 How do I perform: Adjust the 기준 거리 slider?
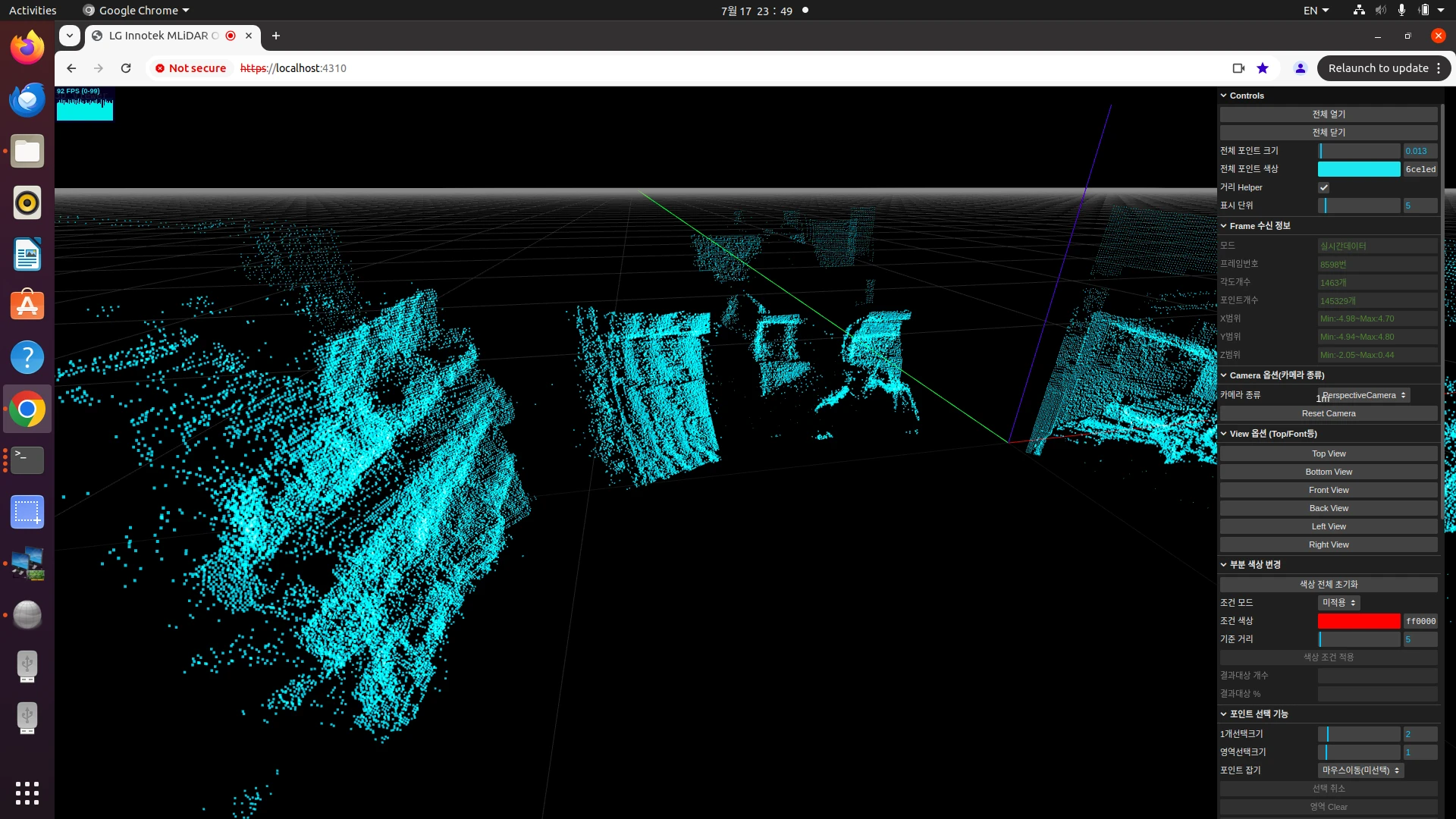coord(1359,639)
